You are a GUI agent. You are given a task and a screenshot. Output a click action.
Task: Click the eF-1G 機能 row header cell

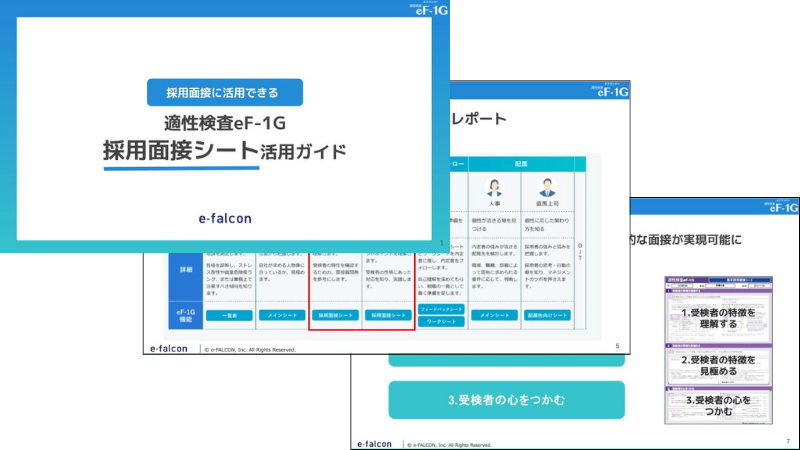[x=186, y=316]
